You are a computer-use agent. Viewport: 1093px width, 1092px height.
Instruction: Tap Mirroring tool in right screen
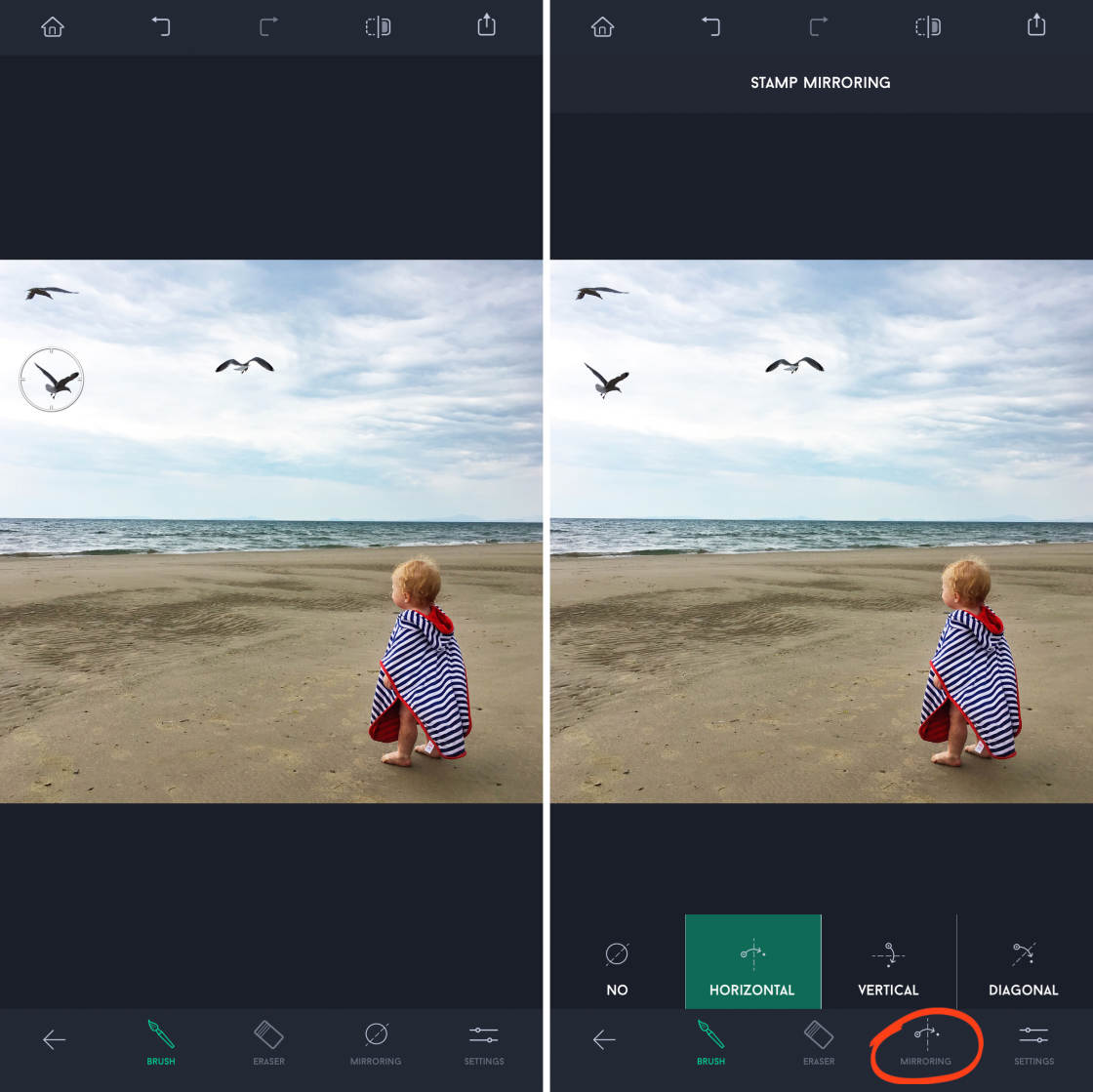pyautogui.click(x=926, y=1042)
